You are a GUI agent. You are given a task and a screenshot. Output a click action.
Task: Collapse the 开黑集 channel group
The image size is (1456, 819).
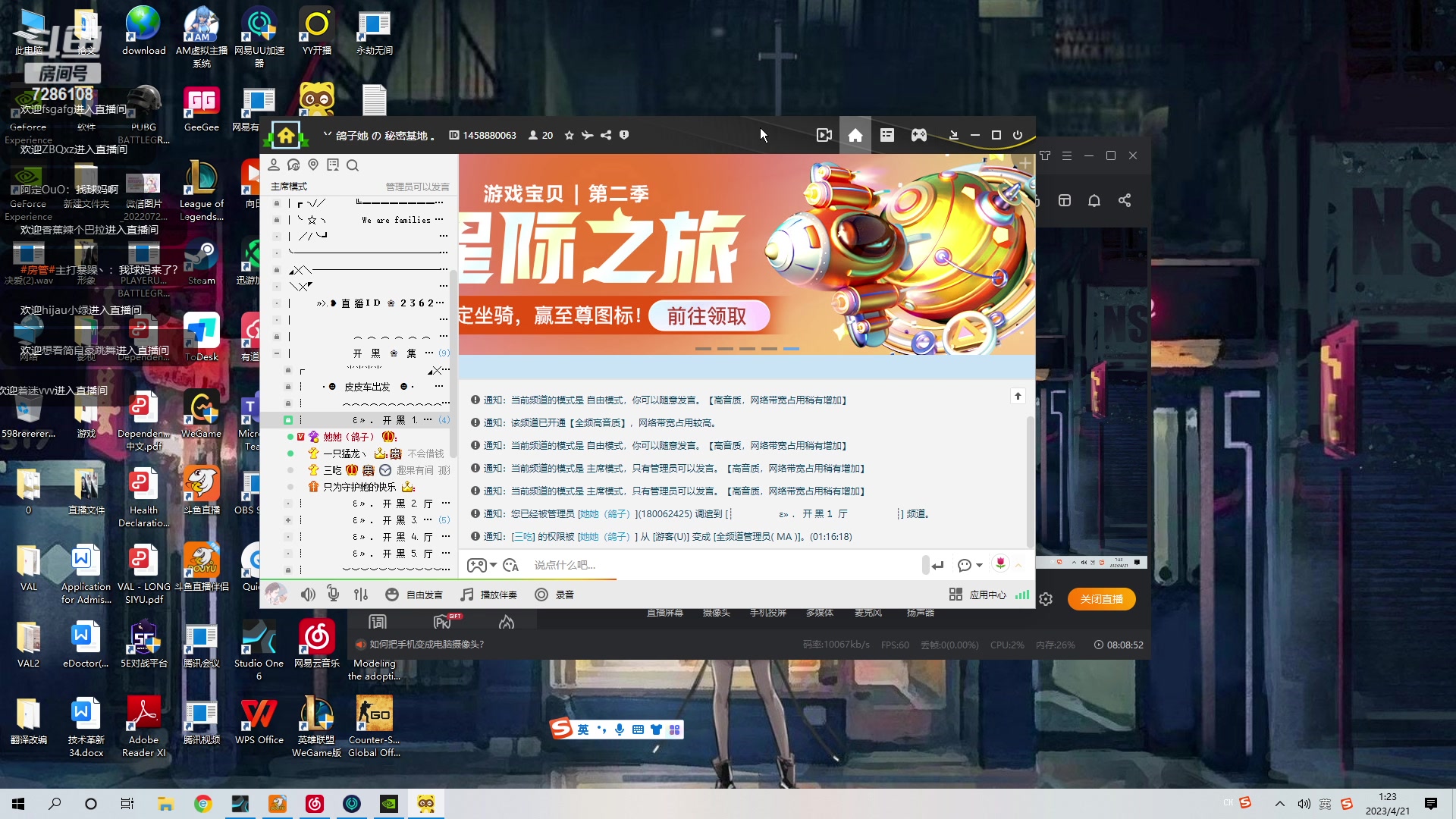point(277,353)
